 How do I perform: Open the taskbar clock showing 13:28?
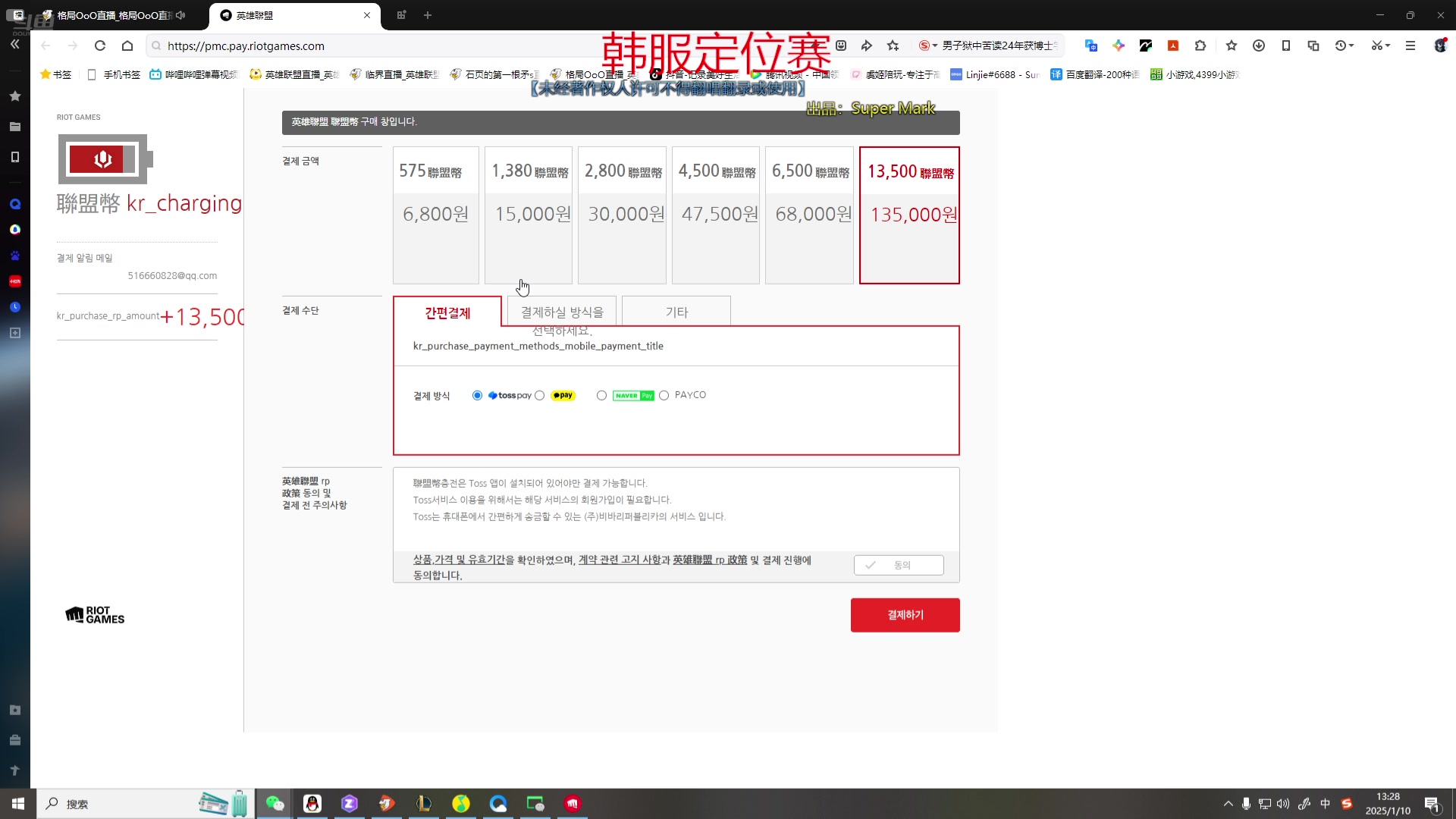point(1388,804)
